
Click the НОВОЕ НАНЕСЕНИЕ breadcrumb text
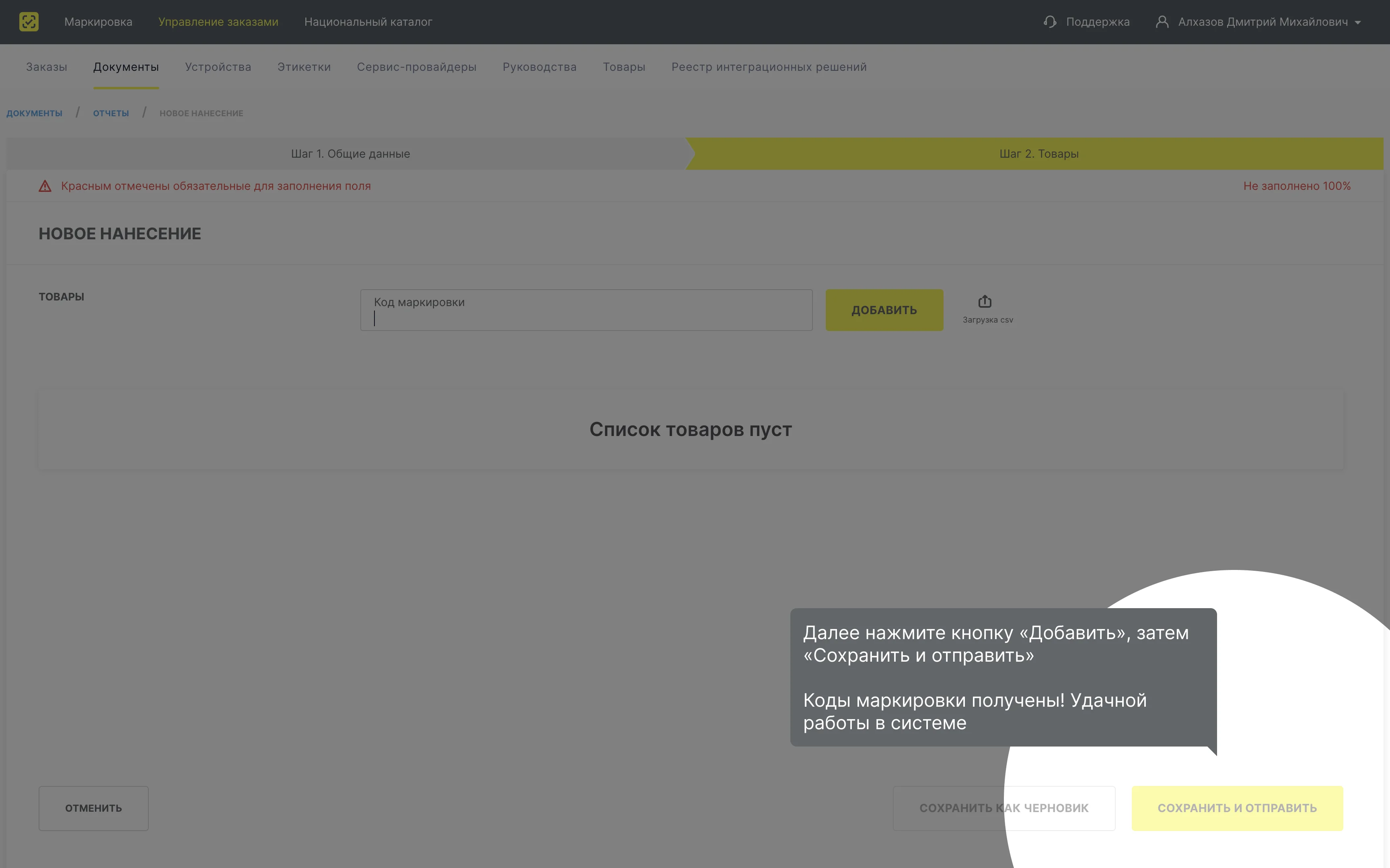pos(202,113)
